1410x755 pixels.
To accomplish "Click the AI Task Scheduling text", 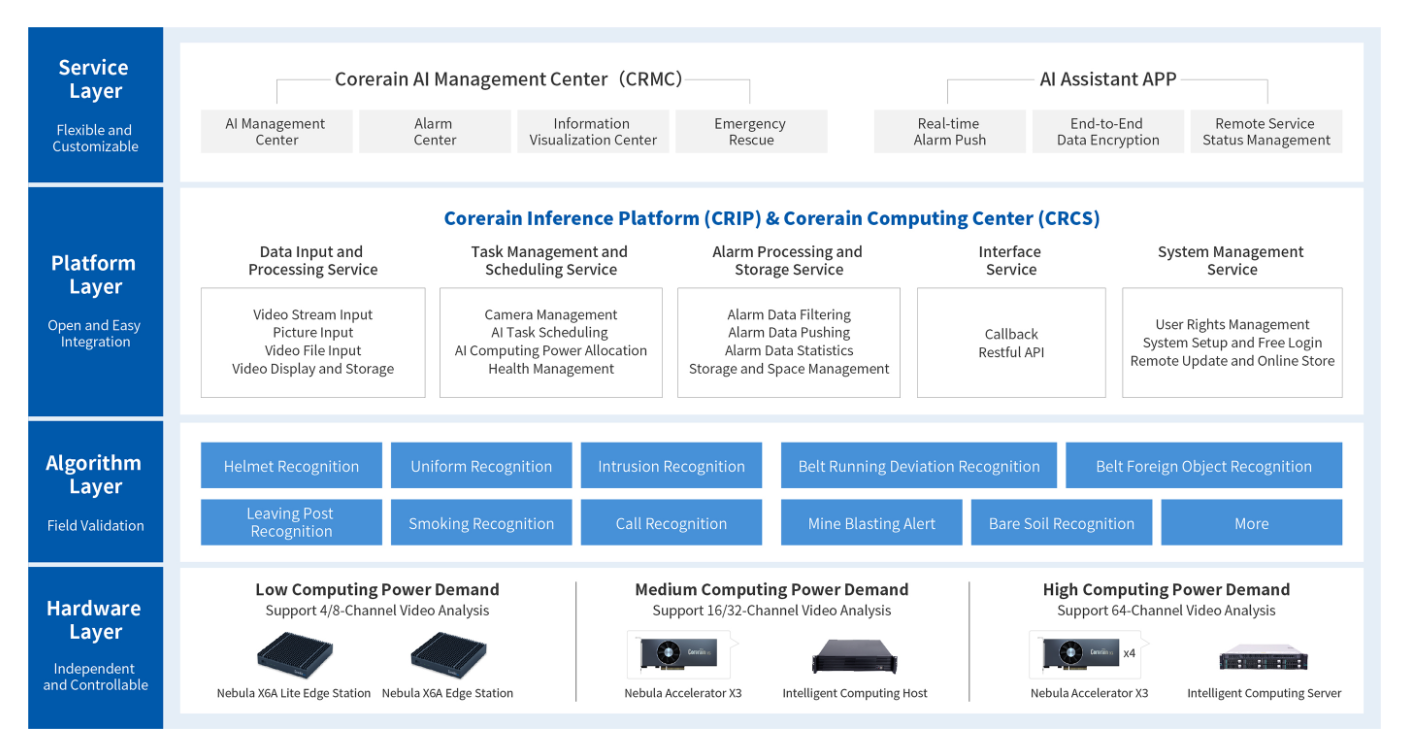I will (551, 333).
